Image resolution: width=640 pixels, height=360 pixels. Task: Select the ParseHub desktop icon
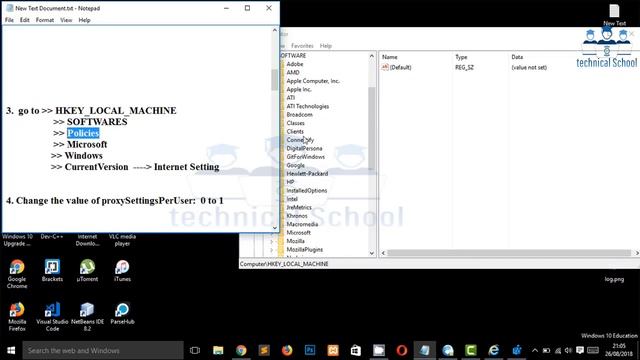122,313
